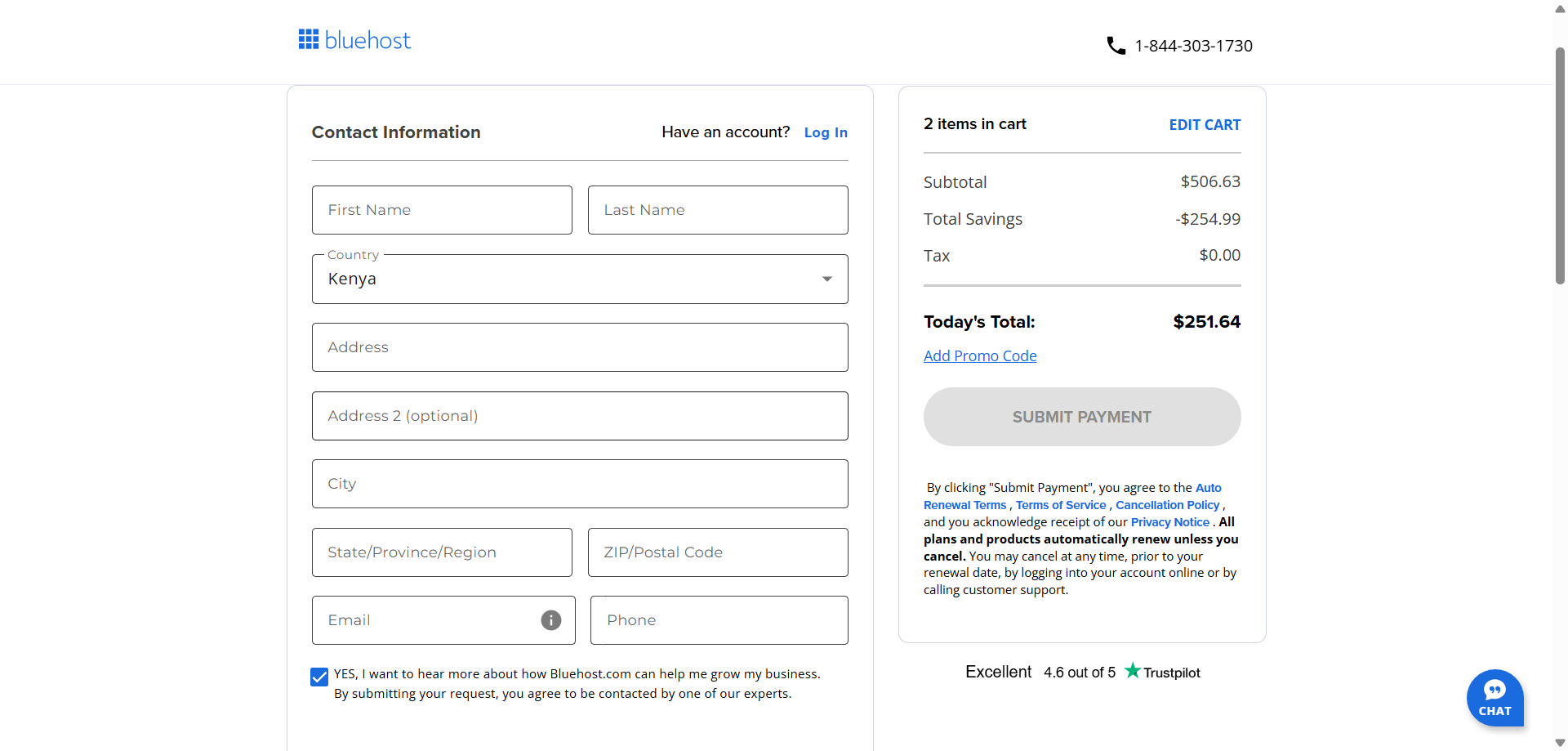Click the Address 2 optional field

580,416
